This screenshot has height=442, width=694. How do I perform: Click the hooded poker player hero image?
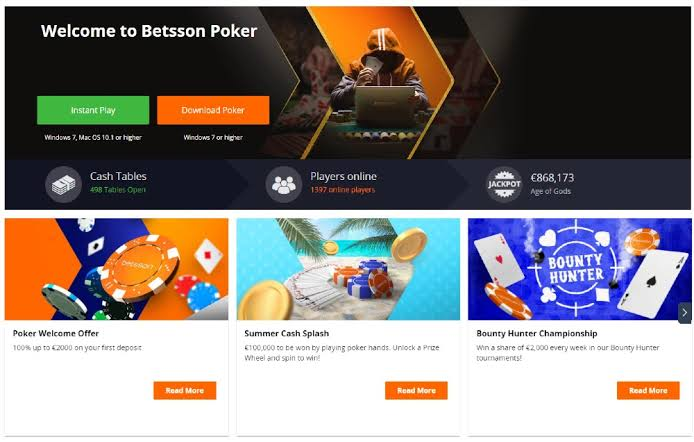tap(379, 83)
